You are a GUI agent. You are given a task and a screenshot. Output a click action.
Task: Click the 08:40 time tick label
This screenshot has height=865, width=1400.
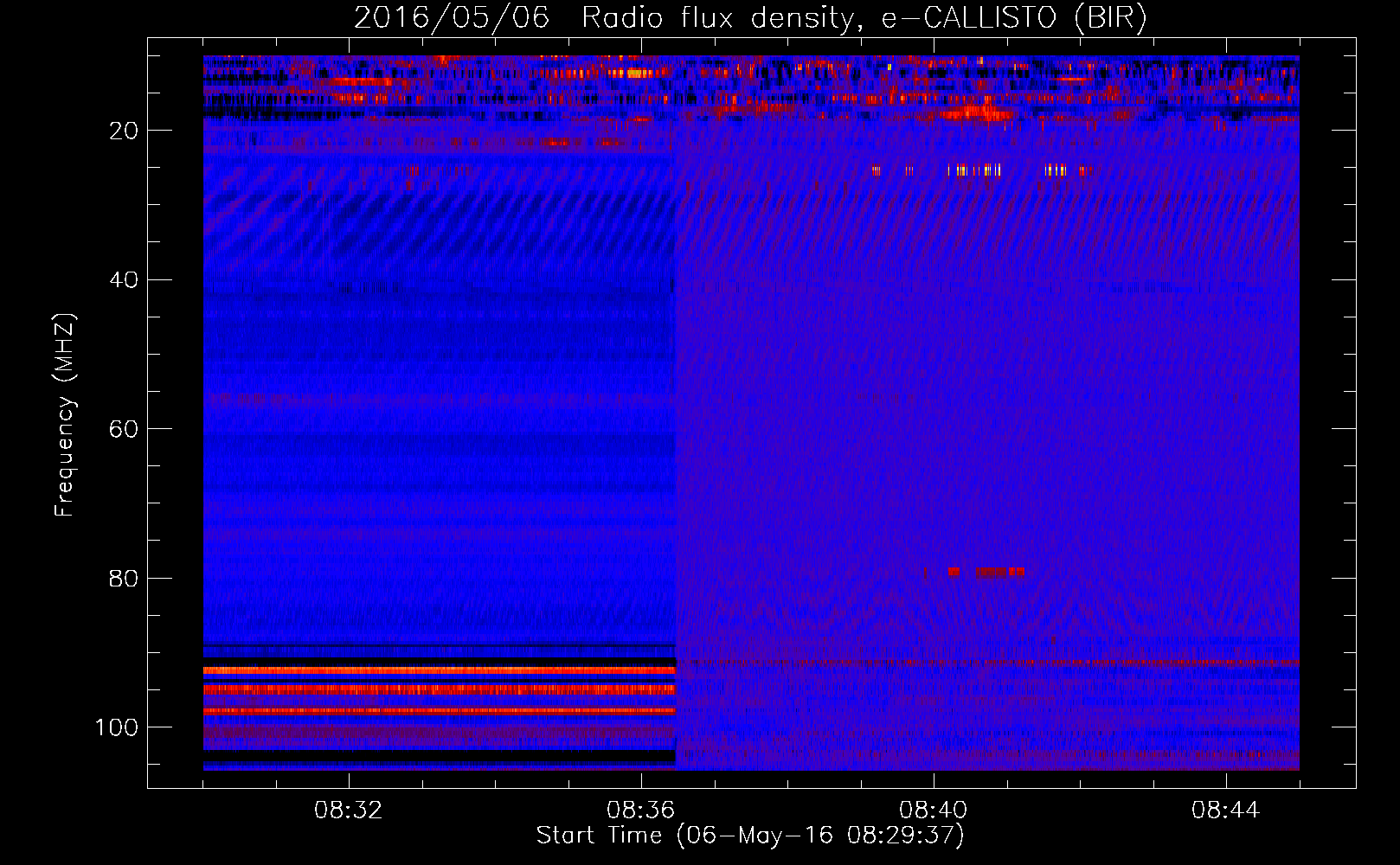[x=934, y=811]
